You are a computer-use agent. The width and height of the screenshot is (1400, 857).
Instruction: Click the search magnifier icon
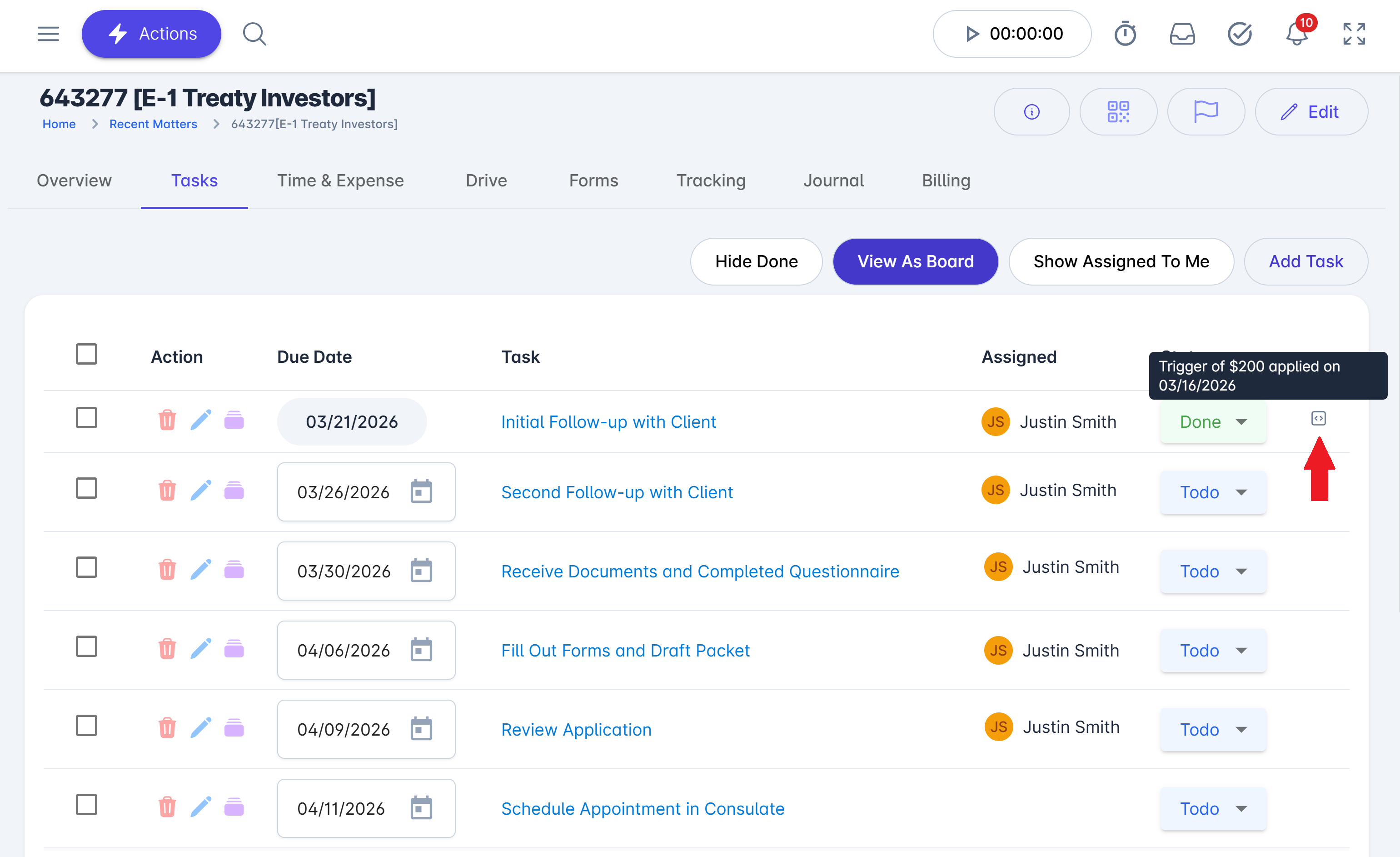click(x=254, y=34)
